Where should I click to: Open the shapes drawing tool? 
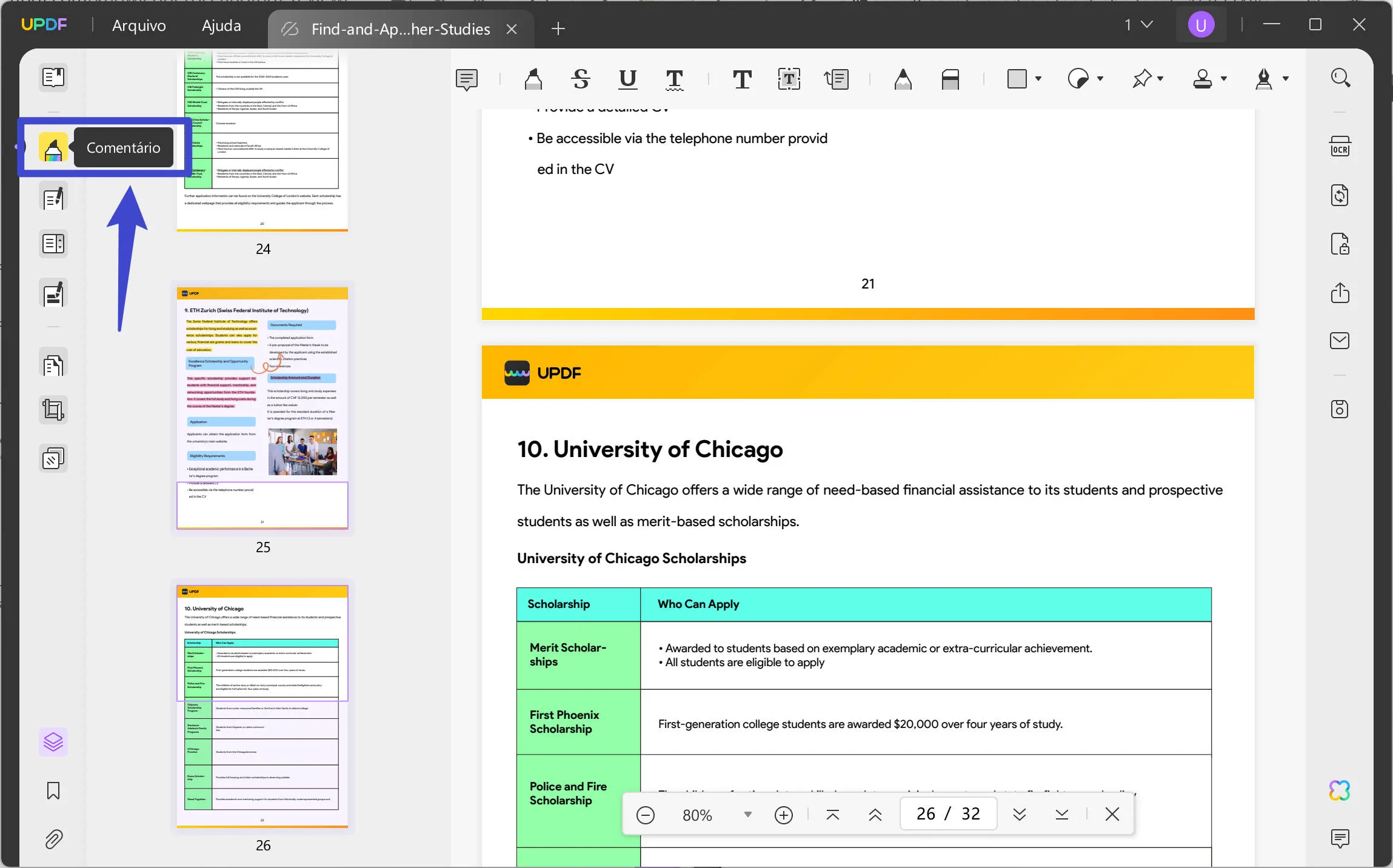point(1023,78)
